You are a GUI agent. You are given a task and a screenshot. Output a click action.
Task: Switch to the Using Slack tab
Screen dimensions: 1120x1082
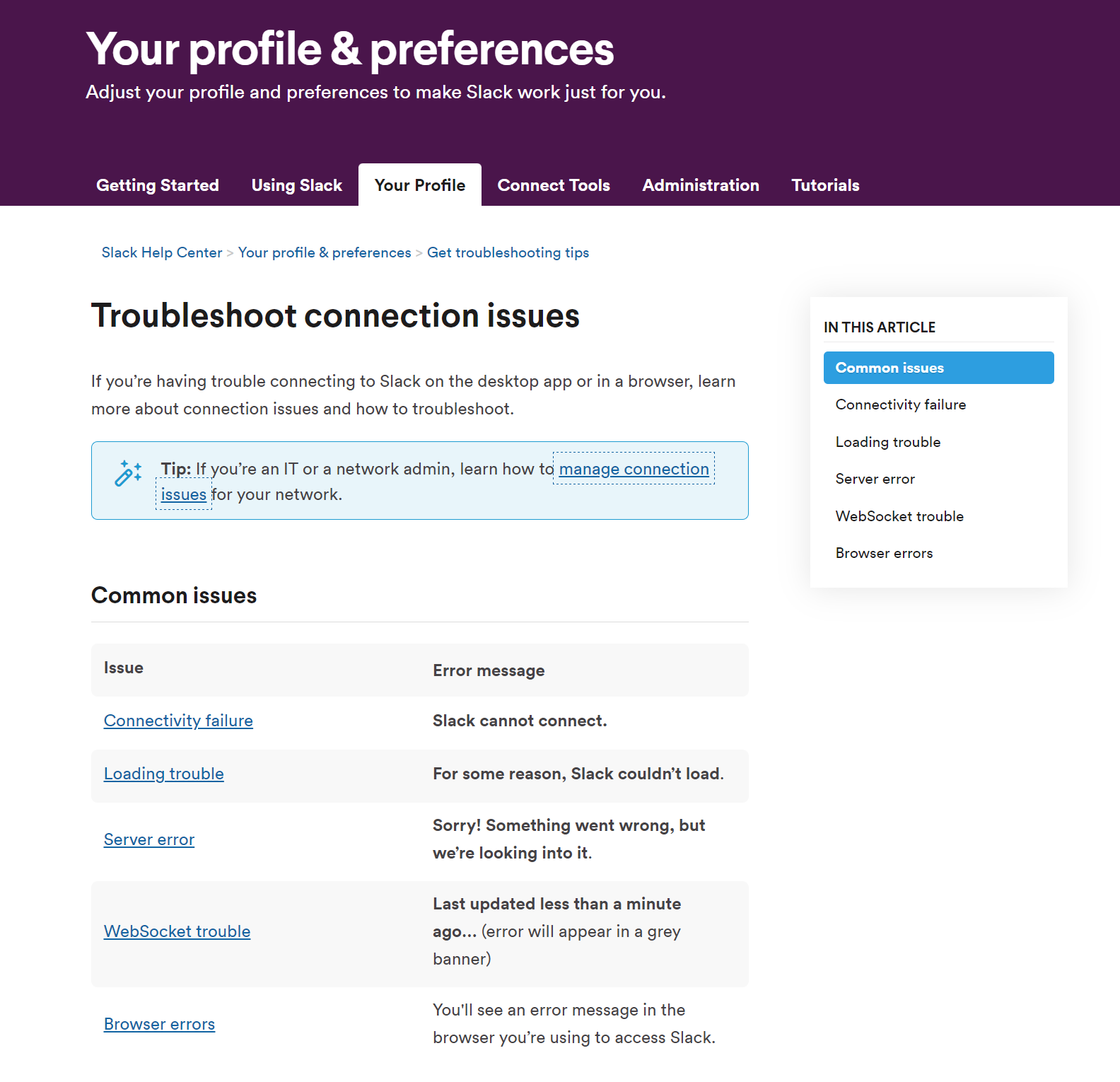(x=296, y=185)
